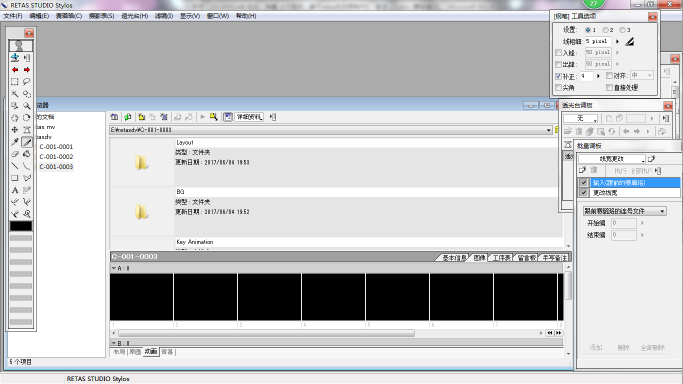Select the magic wand tool

coord(15,94)
